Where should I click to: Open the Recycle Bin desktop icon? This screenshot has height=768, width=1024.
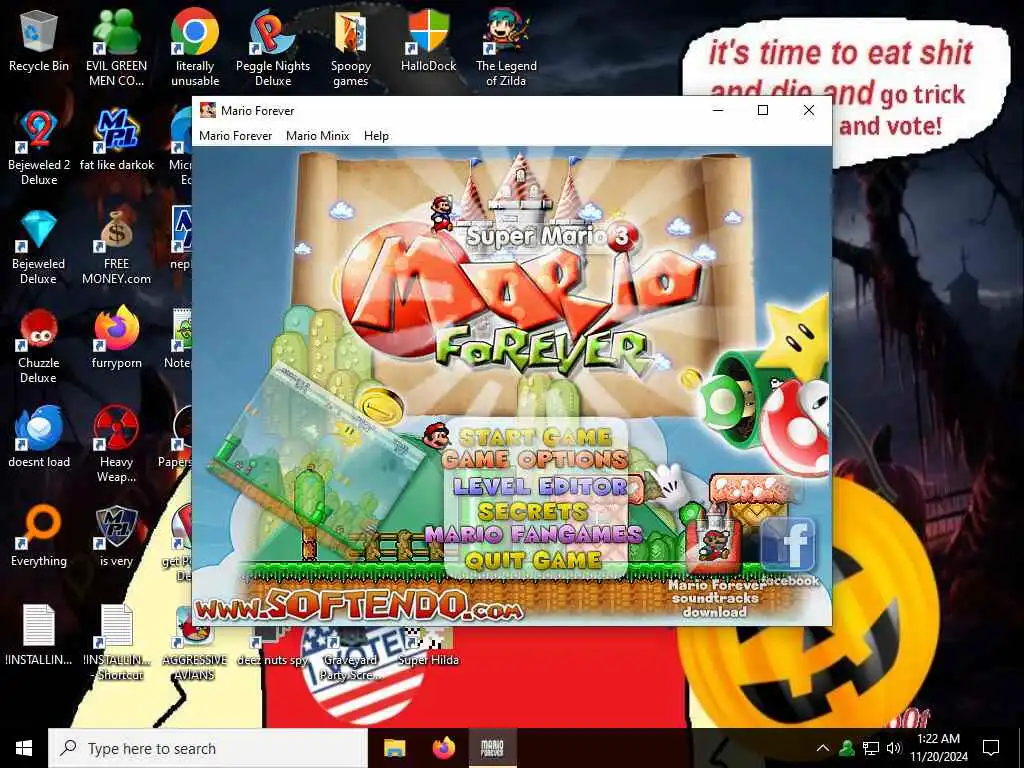click(x=39, y=40)
